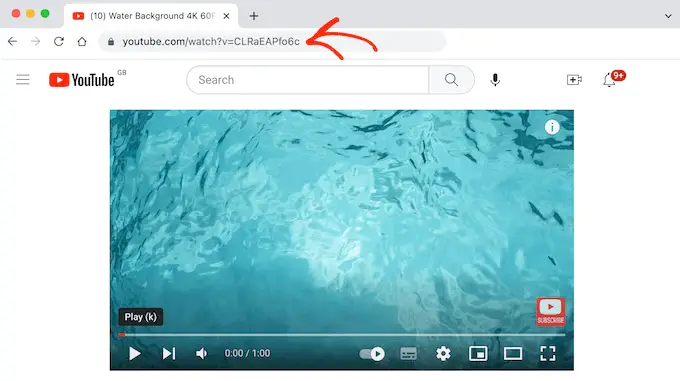Screen dimensions: 680x381
Task: Enable the miniplayer
Action: point(478,354)
